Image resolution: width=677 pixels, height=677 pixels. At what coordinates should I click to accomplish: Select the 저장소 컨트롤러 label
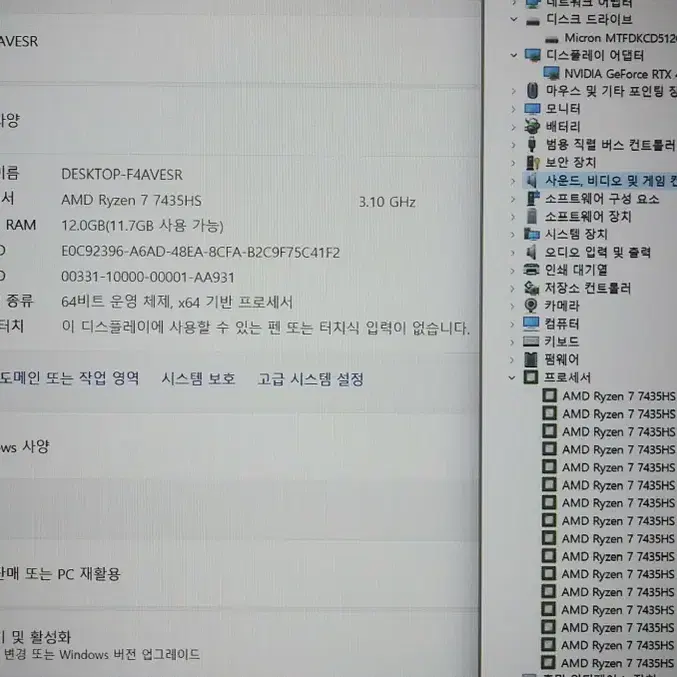(x=587, y=288)
